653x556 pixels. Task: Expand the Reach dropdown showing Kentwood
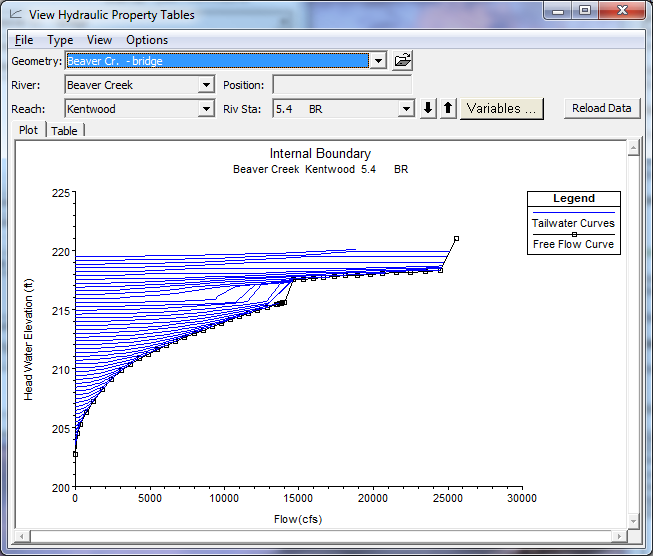pos(206,109)
